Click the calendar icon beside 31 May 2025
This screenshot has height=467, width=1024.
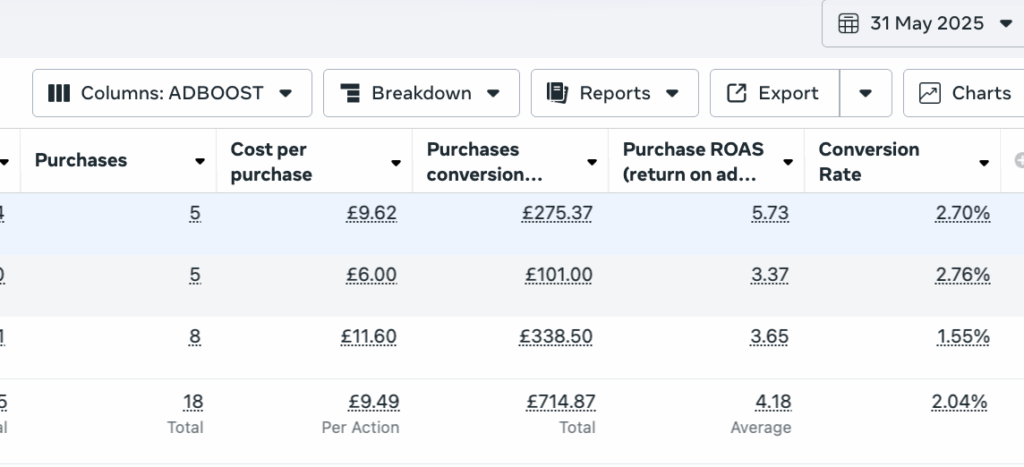(848, 23)
